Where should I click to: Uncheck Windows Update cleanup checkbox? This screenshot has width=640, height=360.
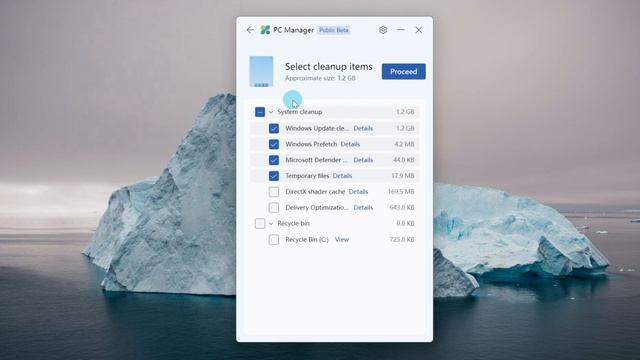(x=274, y=128)
